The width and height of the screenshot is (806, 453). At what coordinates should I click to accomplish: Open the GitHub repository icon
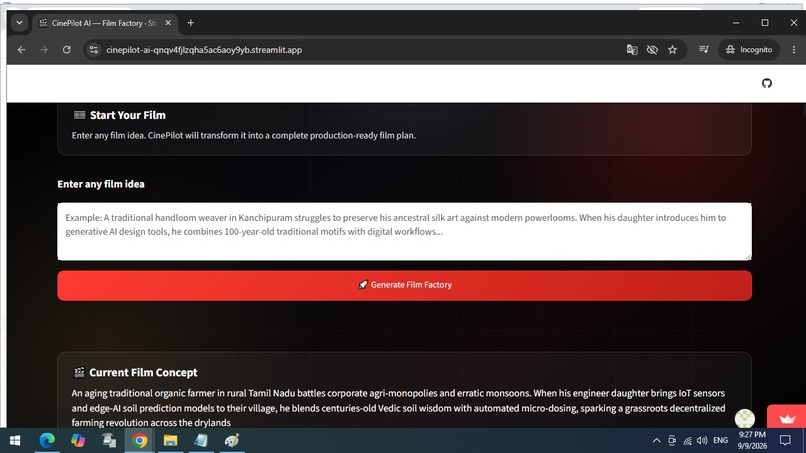pyautogui.click(x=766, y=83)
